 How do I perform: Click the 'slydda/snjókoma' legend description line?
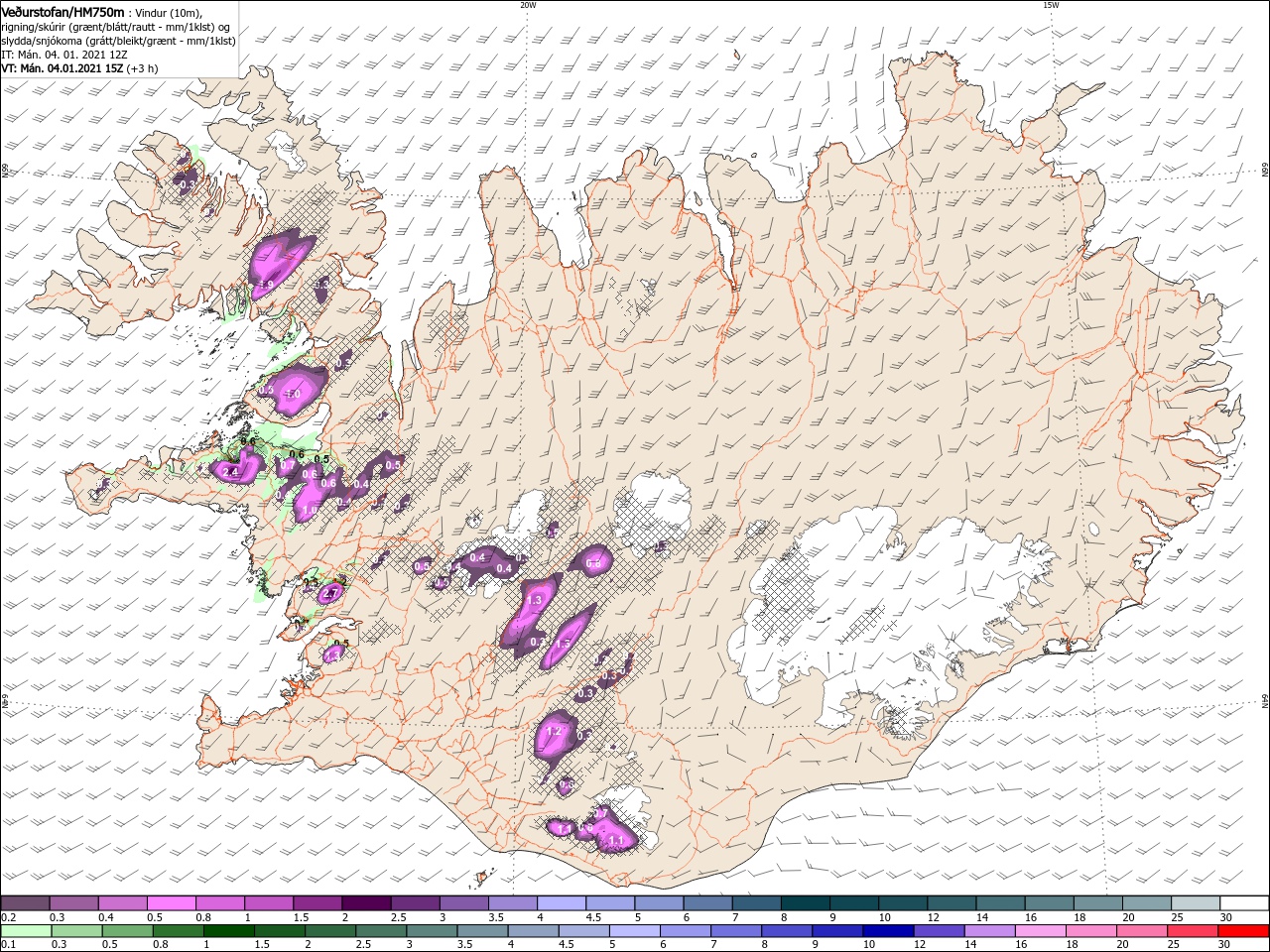point(118,41)
